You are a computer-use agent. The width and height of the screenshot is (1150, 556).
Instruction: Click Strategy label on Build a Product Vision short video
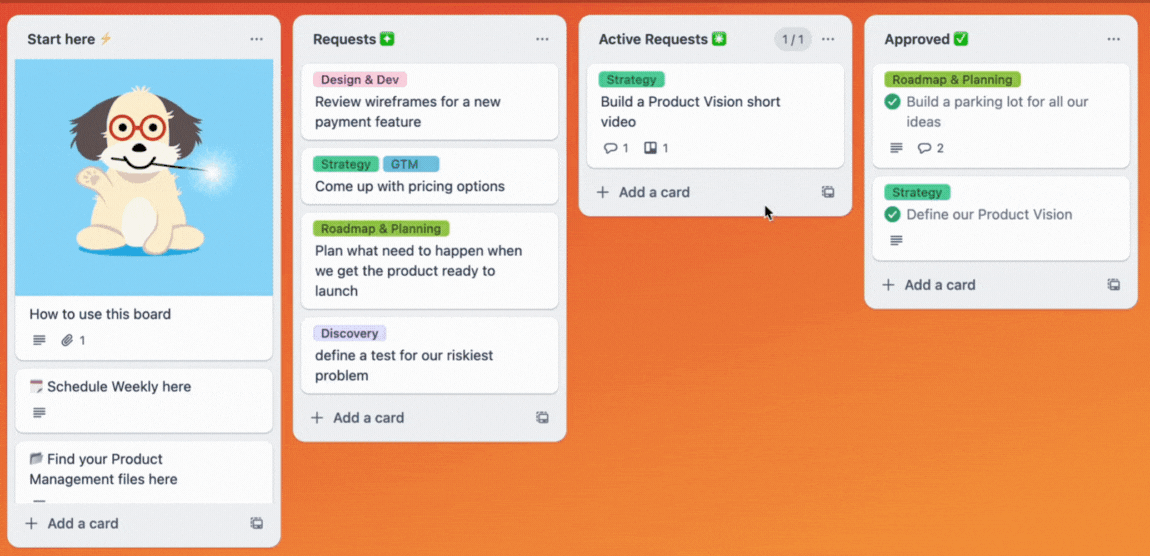click(x=631, y=80)
